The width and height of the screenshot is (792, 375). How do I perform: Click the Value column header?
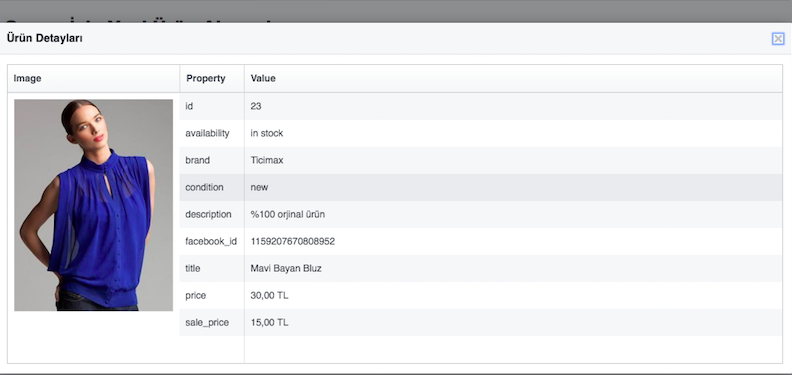pos(263,78)
